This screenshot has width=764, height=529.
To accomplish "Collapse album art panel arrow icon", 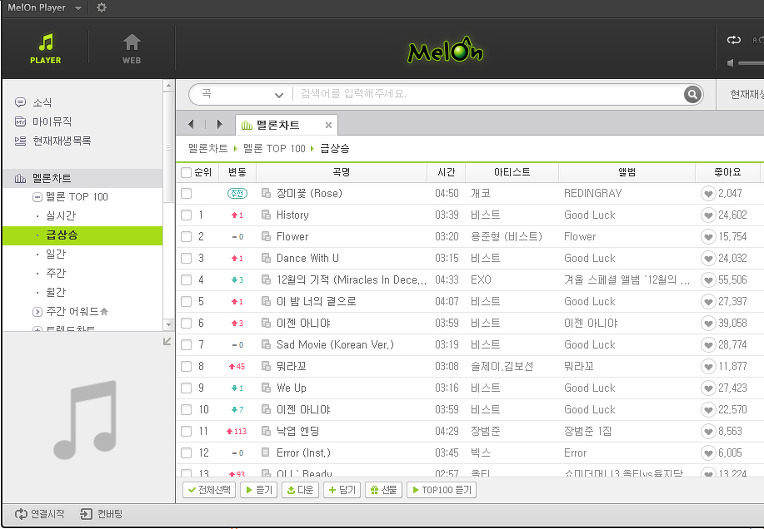I will click(167, 341).
